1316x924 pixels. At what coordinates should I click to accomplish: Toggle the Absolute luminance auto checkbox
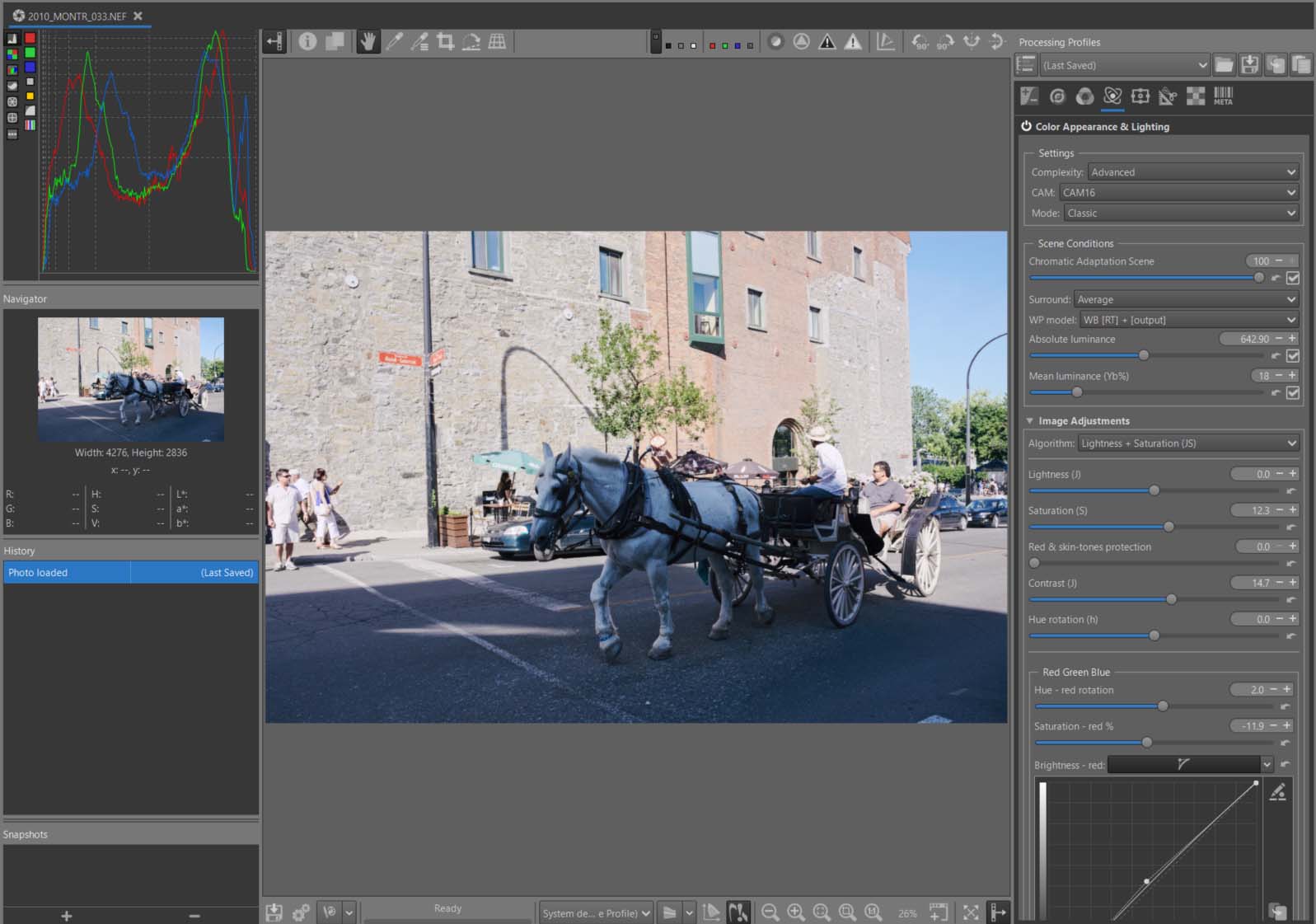pyautogui.click(x=1292, y=355)
